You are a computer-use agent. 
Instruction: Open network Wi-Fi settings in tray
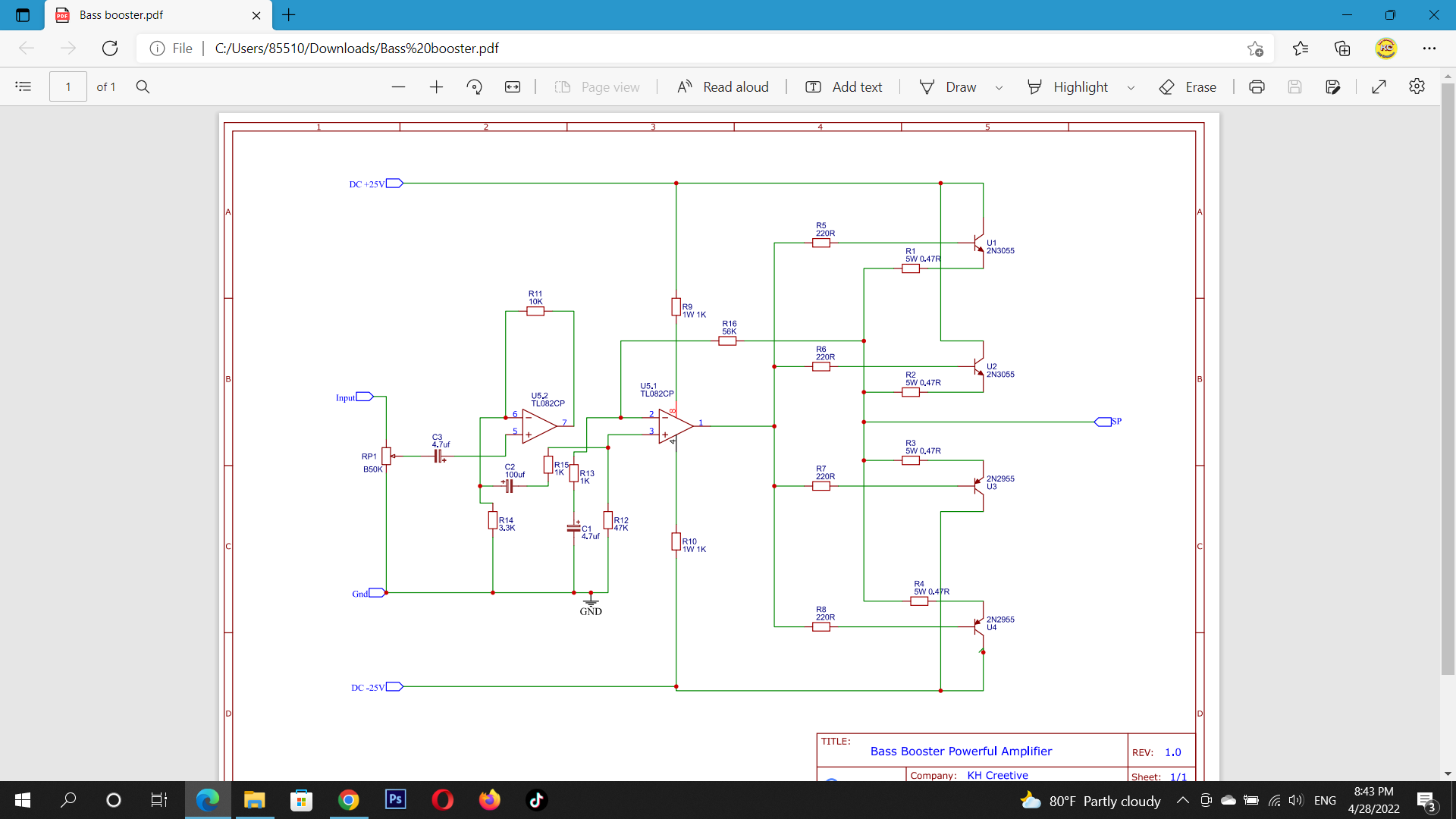pos(1274,800)
